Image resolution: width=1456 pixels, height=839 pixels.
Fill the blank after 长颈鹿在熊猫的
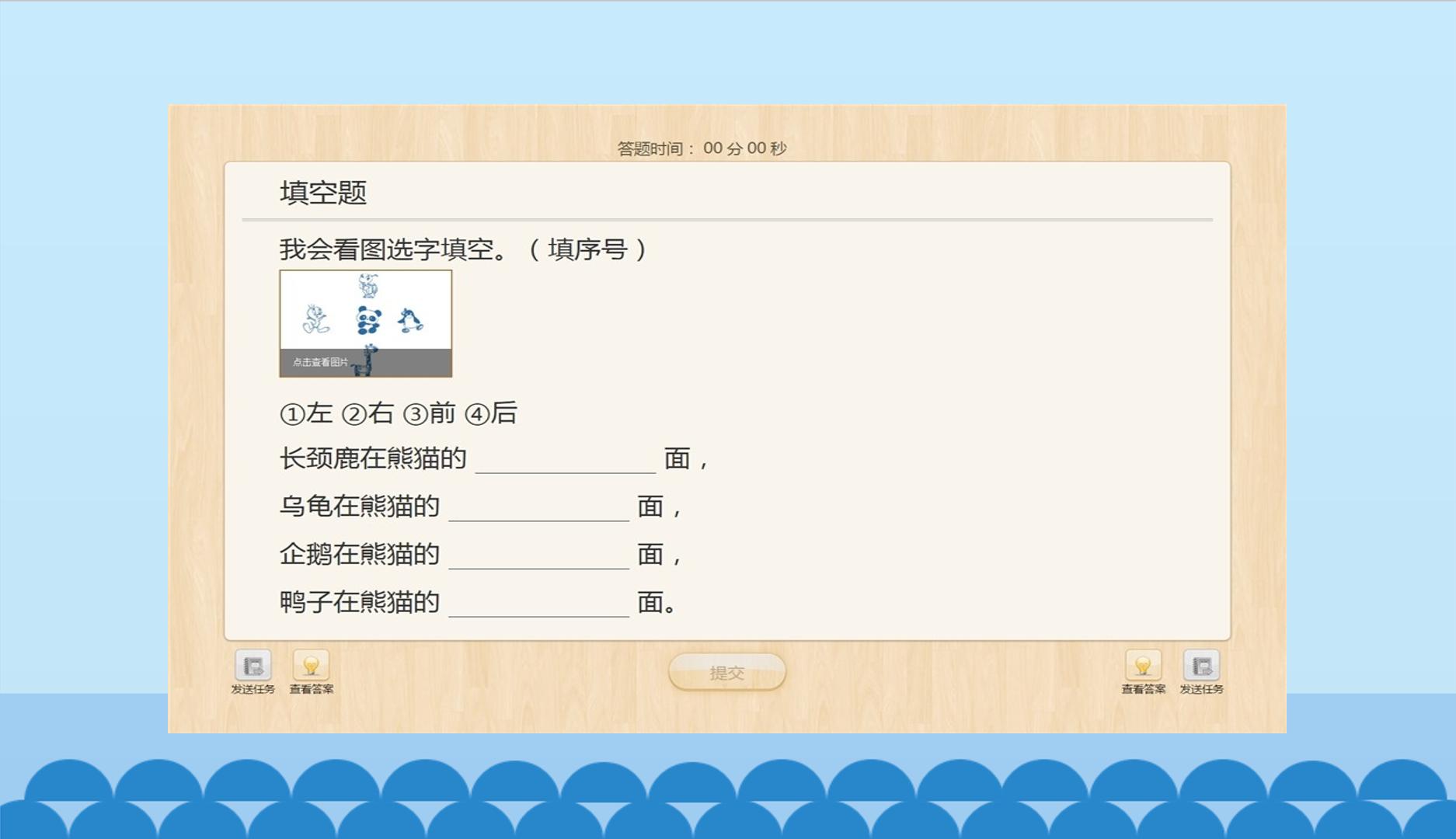click(565, 460)
